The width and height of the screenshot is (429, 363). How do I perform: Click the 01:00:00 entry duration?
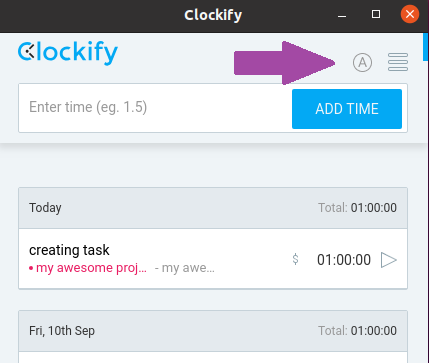point(344,260)
